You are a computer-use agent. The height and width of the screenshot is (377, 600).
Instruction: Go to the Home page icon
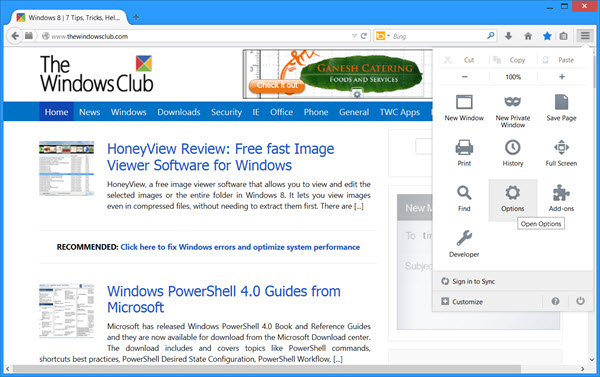coord(528,36)
